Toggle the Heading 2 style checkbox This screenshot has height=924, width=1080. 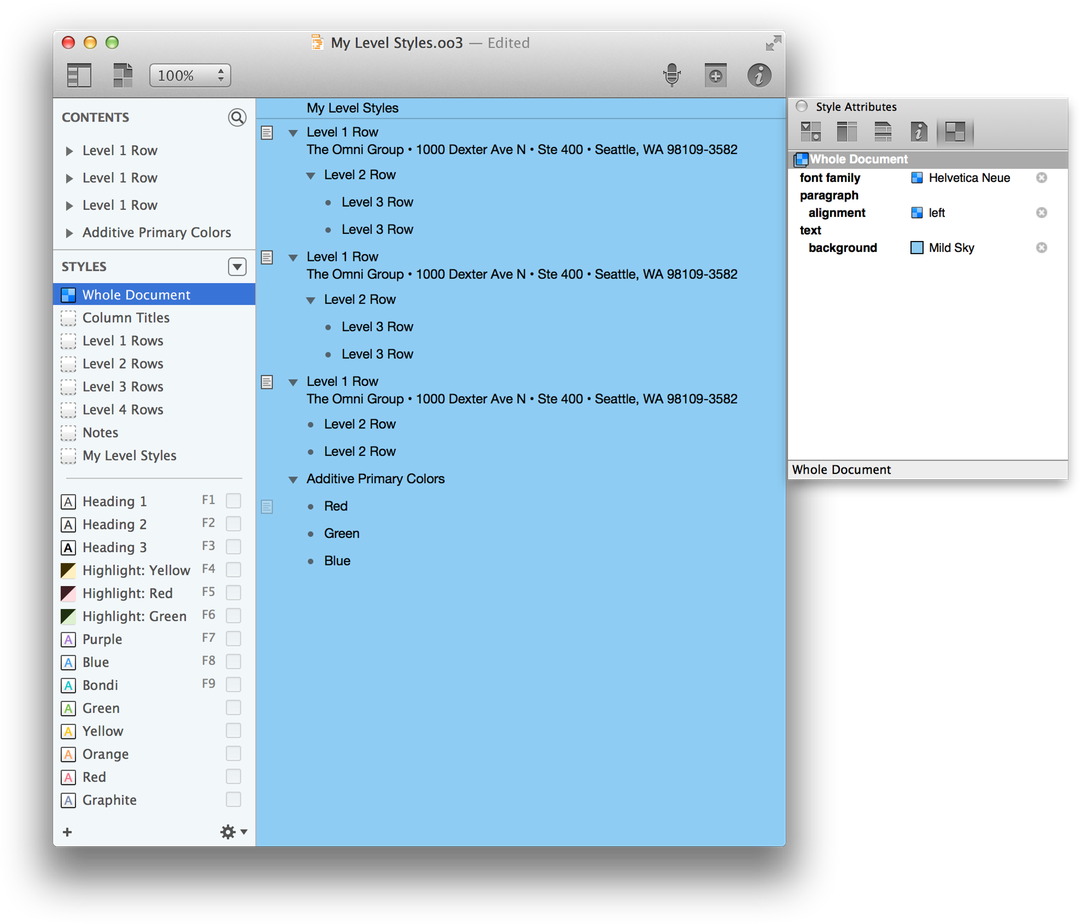click(x=233, y=523)
